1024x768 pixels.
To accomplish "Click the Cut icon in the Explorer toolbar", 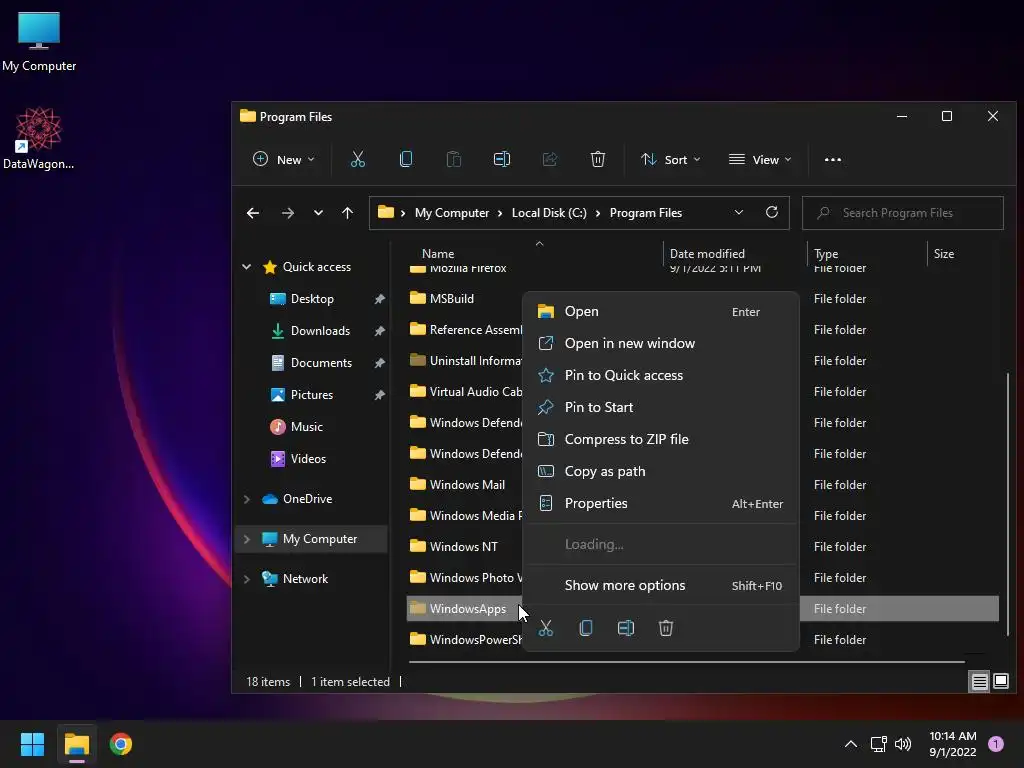I will (357, 159).
